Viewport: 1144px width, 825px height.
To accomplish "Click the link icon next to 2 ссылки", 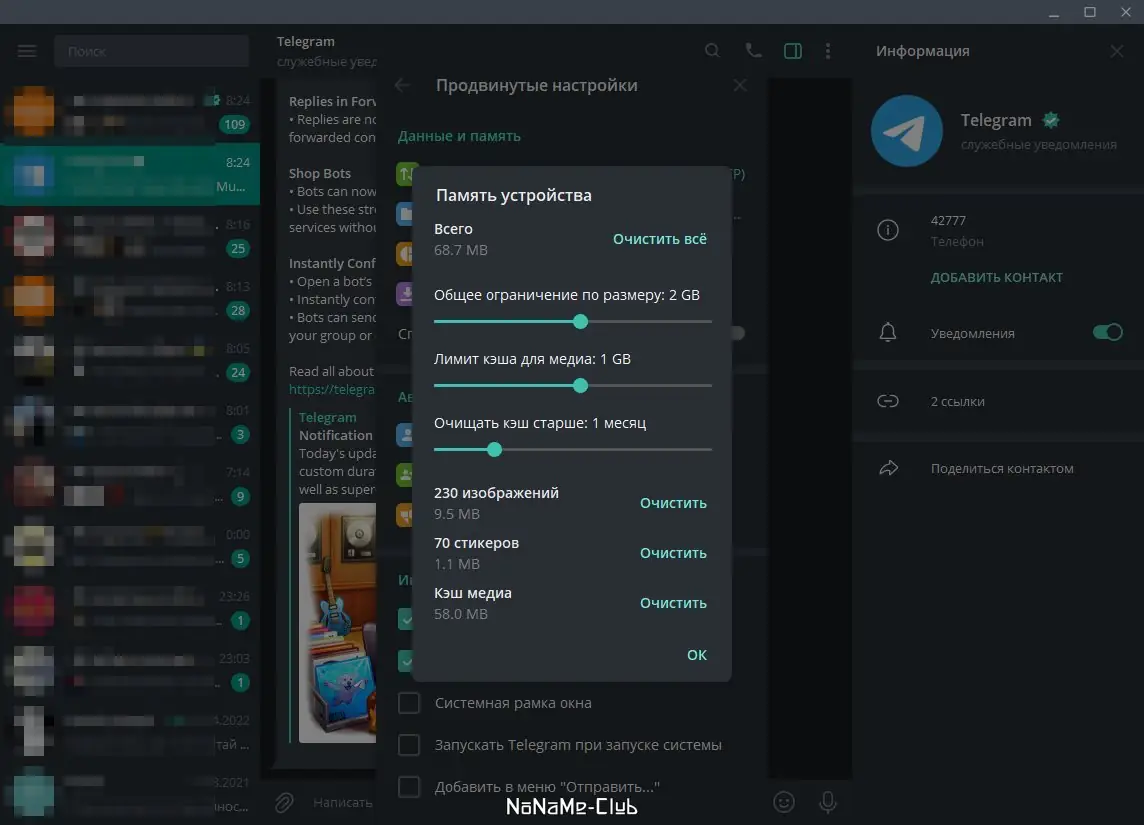I will tap(888, 401).
